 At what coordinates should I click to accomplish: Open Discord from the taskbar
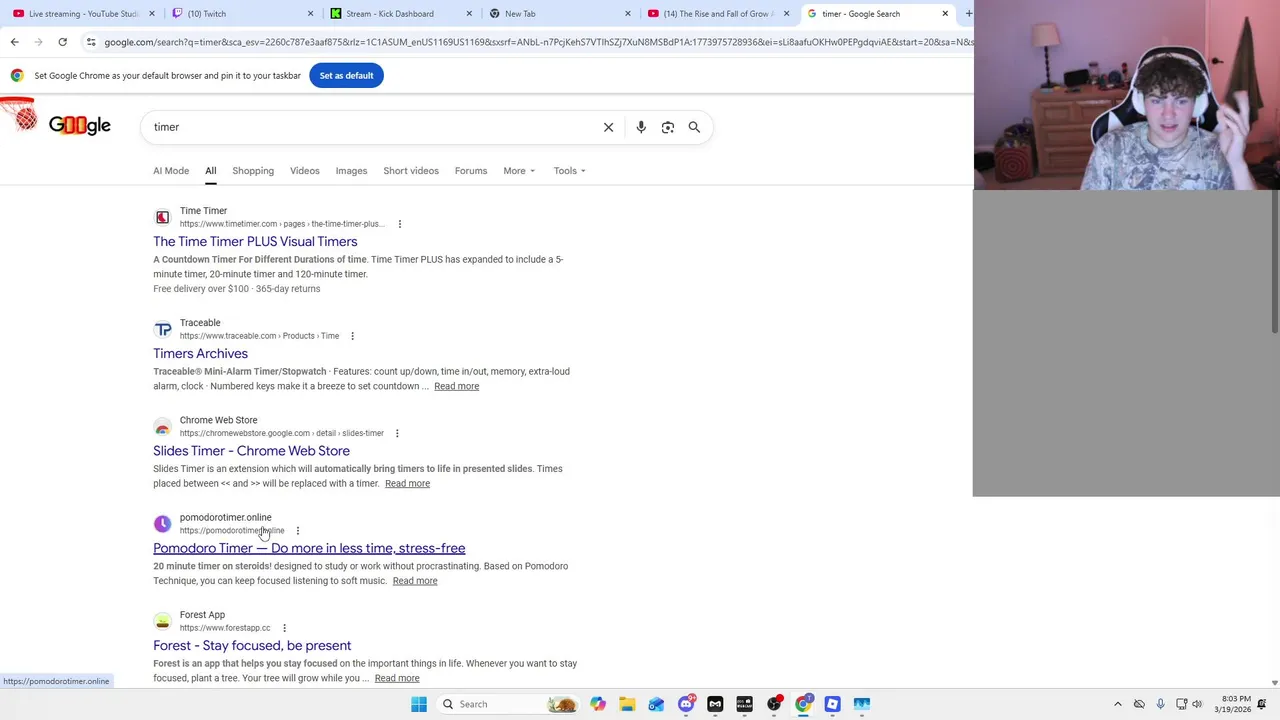click(686, 704)
